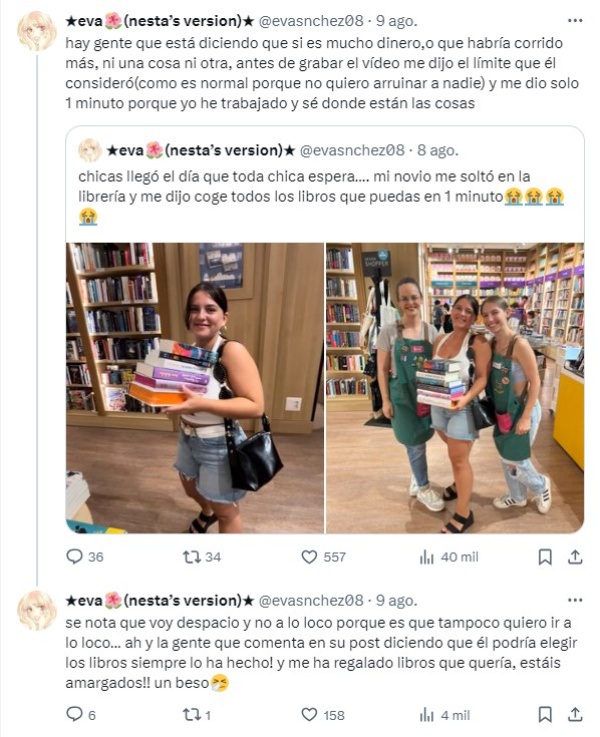Open right photo with bookstore employees
The image size is (600, 737).
coord(455,388)
